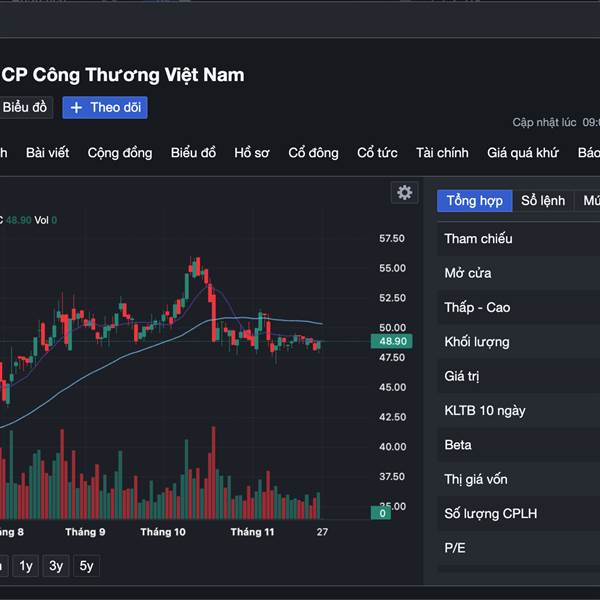
Task: View the Tài chính tab
Action: tap(442, 153)
